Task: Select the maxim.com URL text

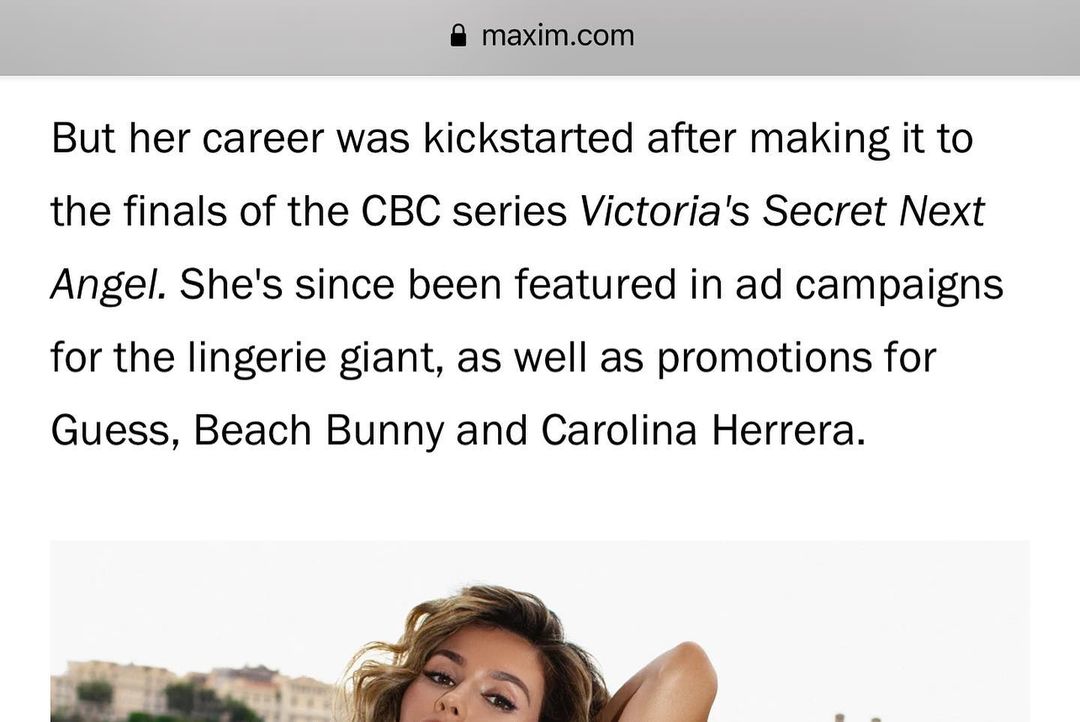Action: point(558,36)
